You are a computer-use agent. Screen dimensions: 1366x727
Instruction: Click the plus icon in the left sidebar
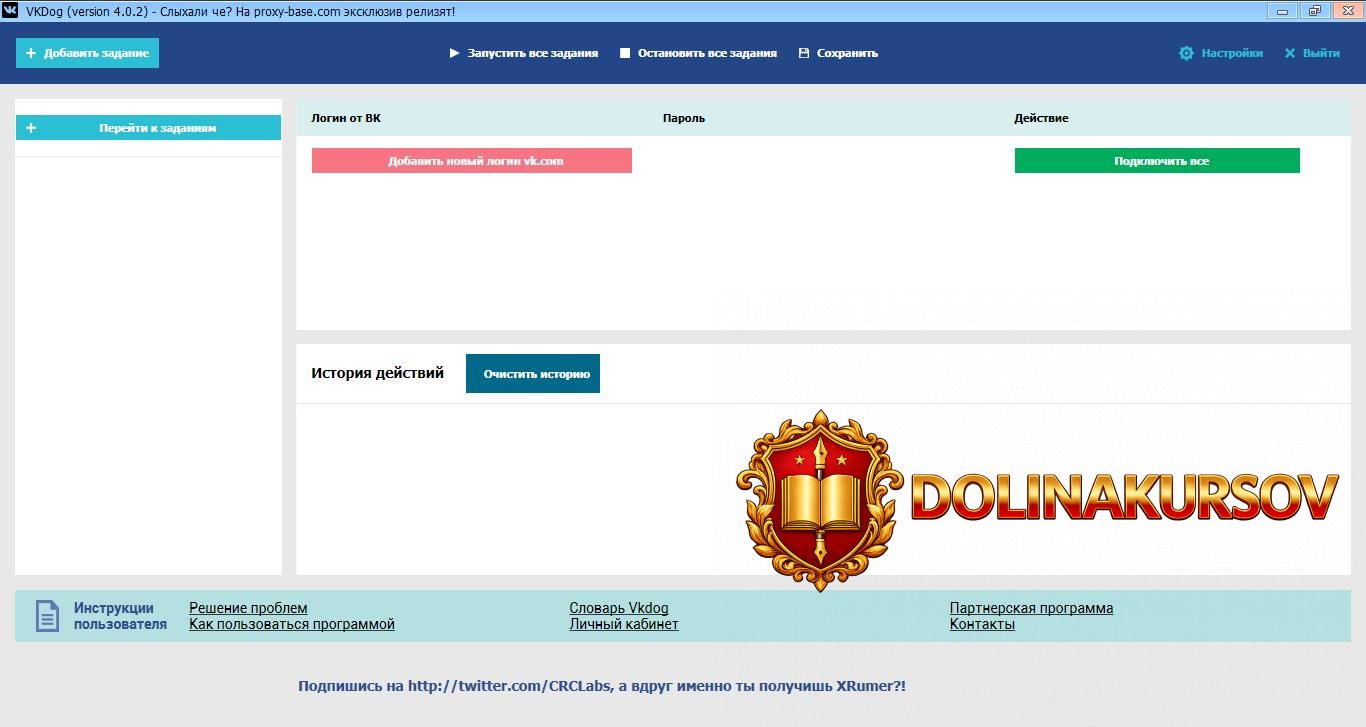pos(30,127)
